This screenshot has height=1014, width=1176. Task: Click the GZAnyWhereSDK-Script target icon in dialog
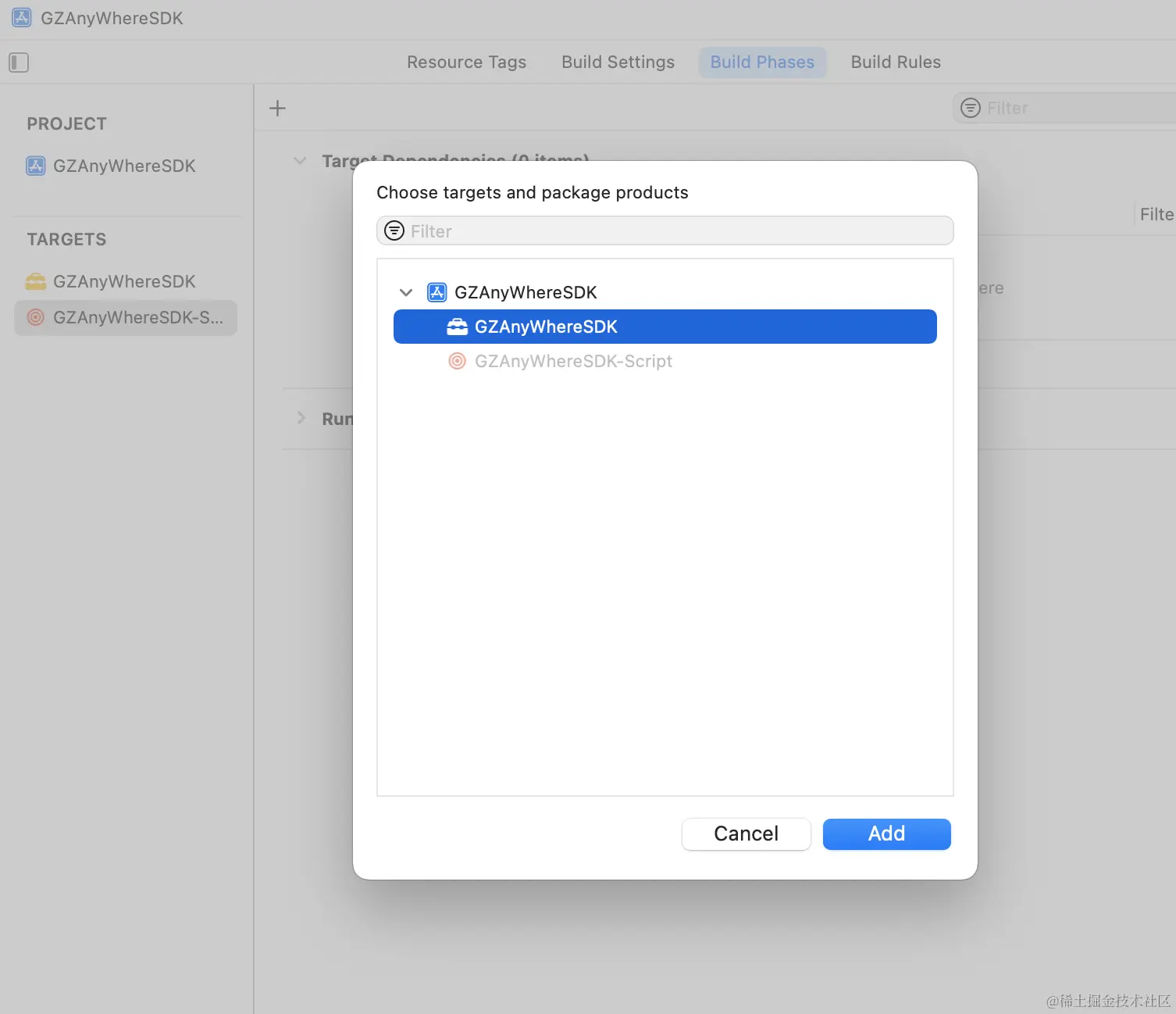pos(458,361)
